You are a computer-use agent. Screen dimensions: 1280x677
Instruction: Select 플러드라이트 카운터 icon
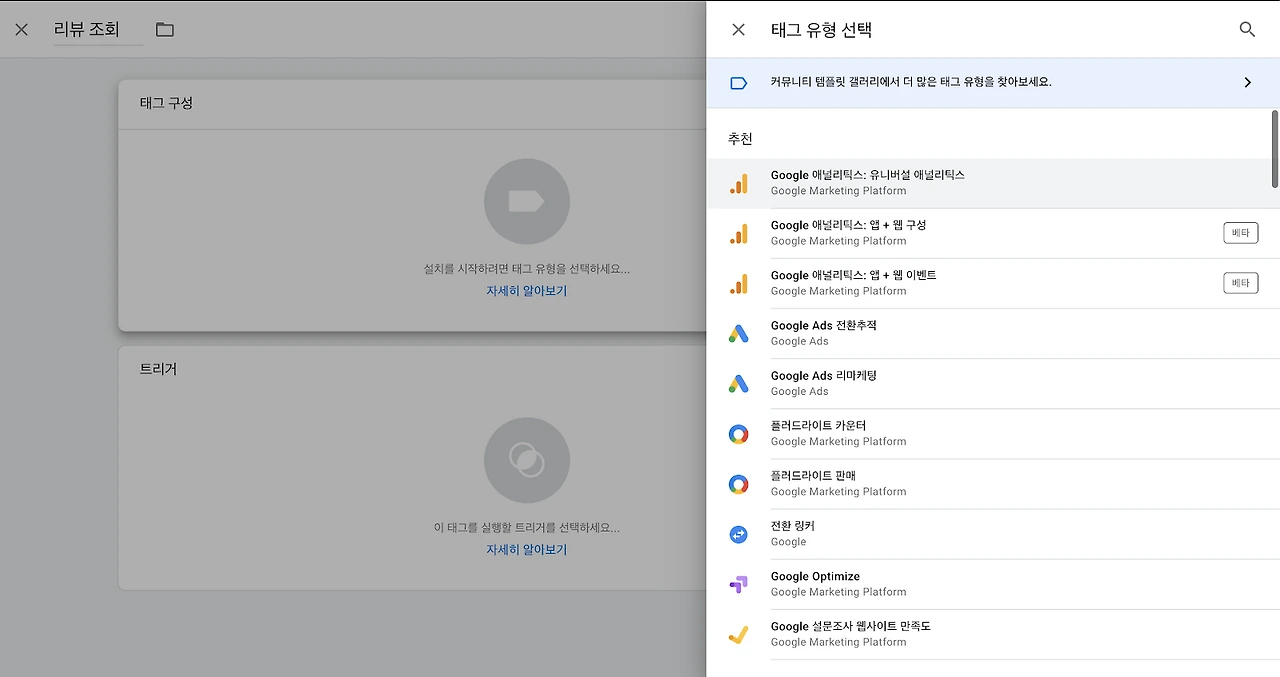tap(738, 434)
